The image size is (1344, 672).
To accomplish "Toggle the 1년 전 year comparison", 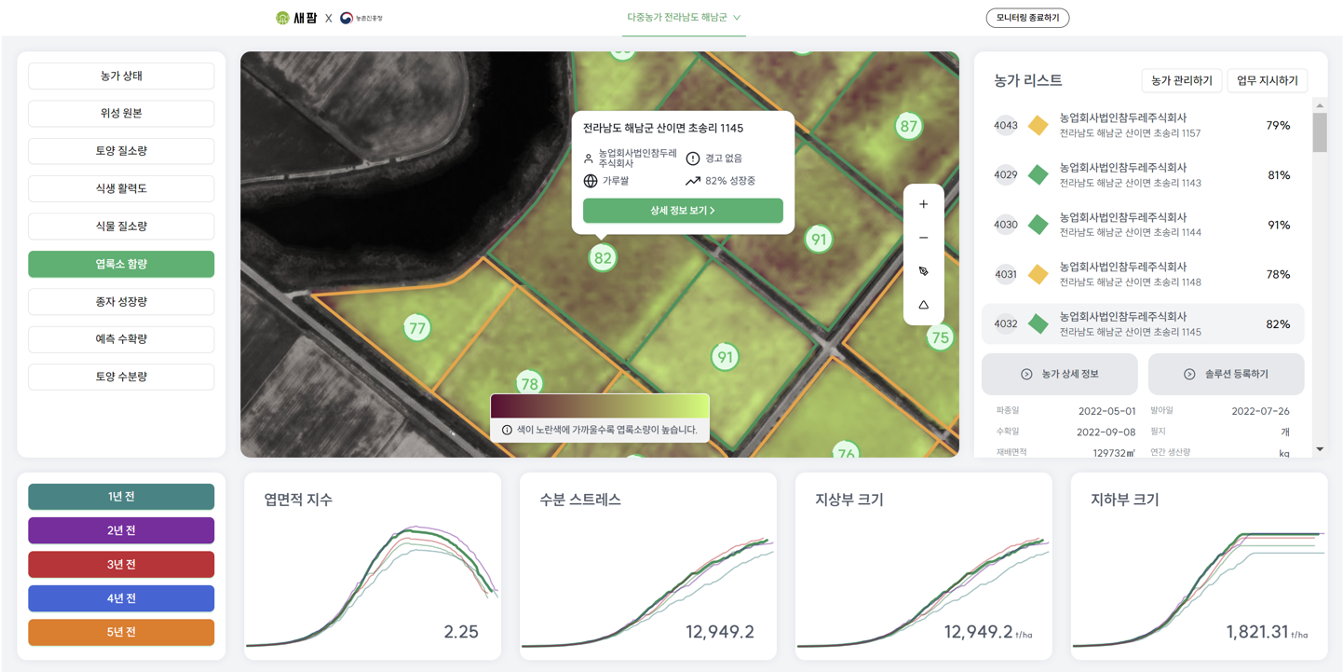I will coord(121,497).
